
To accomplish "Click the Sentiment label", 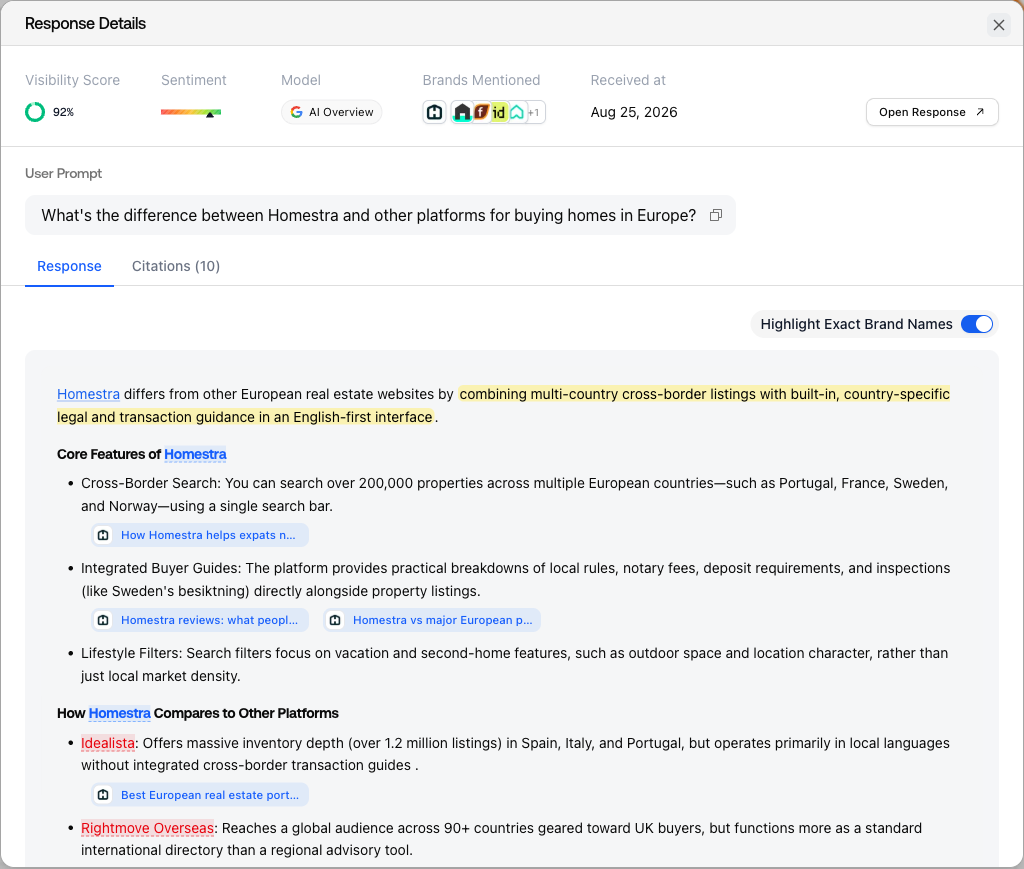I will [194, 80].
